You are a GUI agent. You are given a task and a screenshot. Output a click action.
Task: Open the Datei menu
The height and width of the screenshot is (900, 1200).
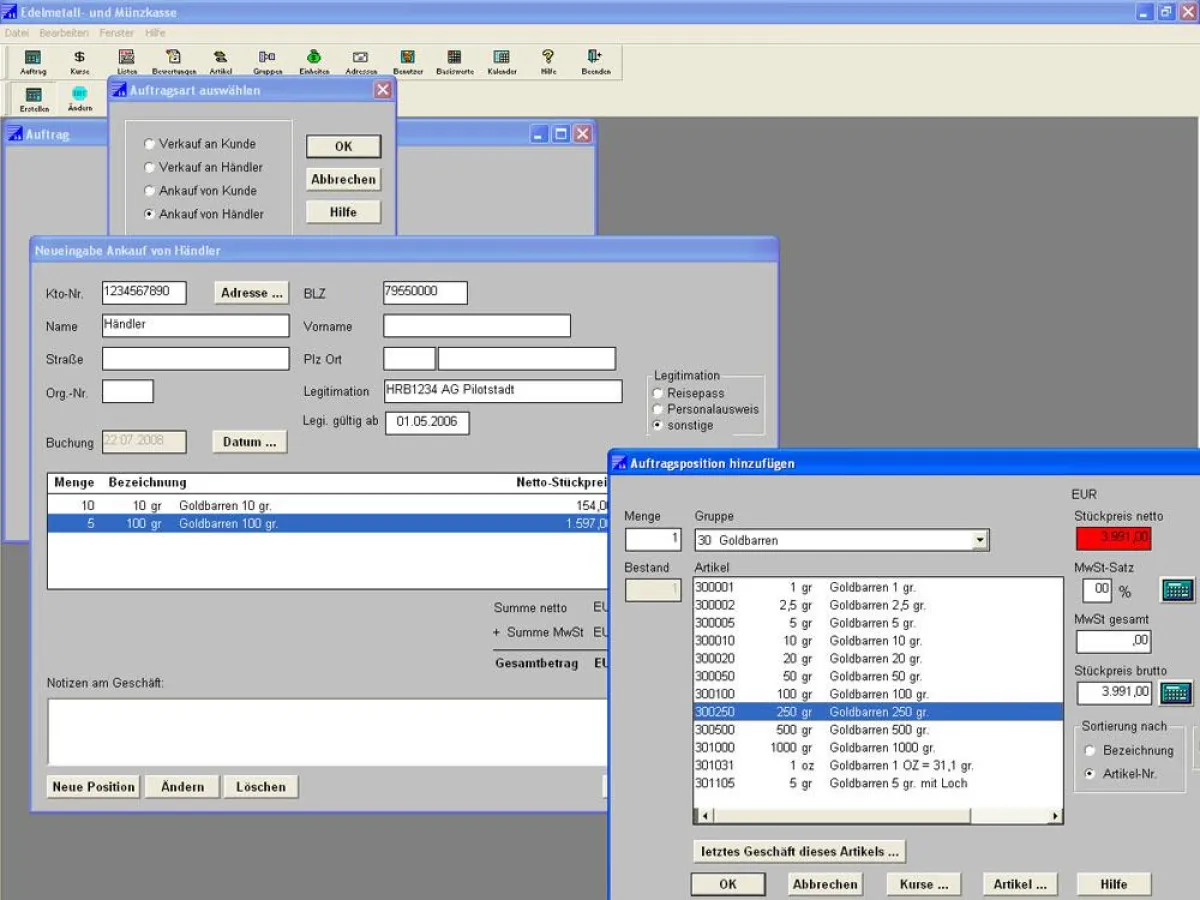(x=17, y=33)
